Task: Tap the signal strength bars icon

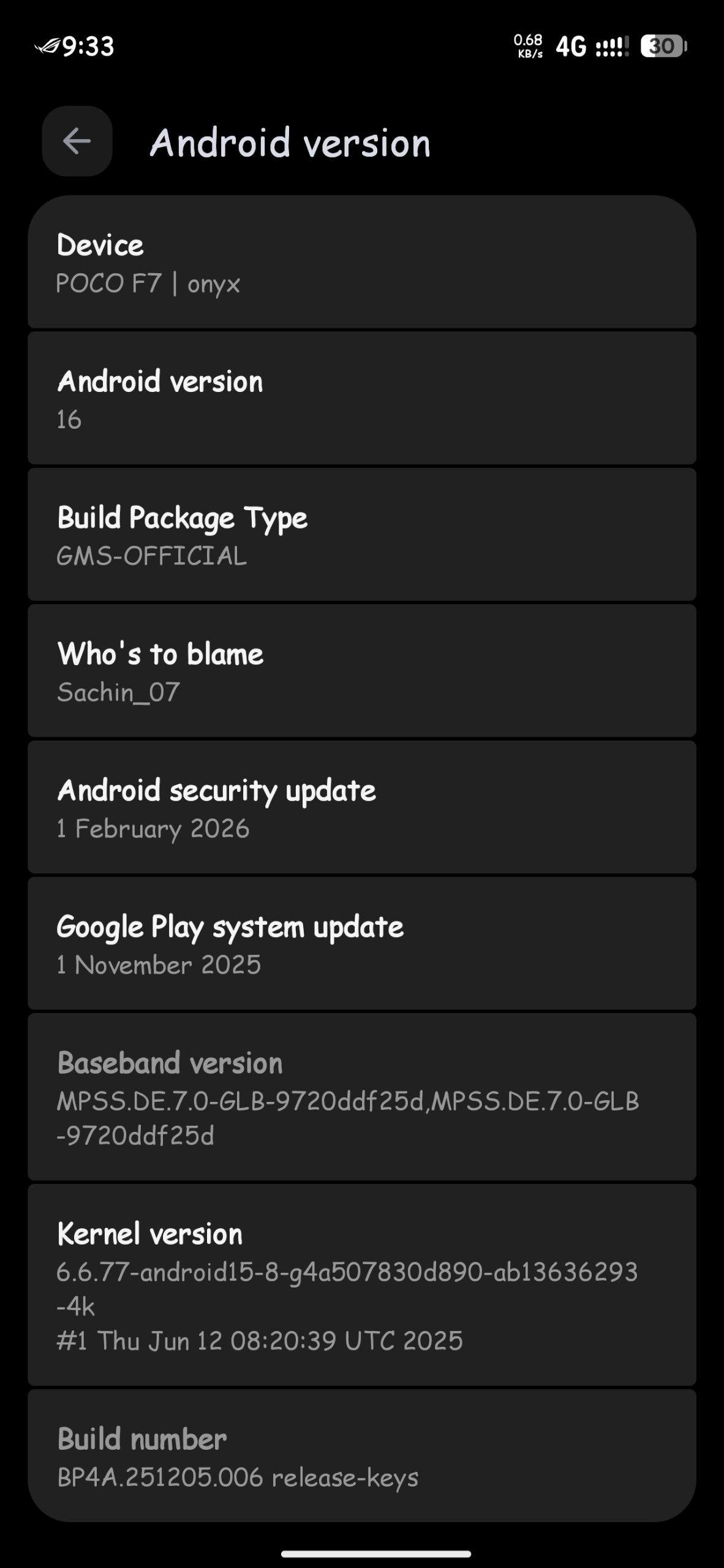Action: click(612, 47)
